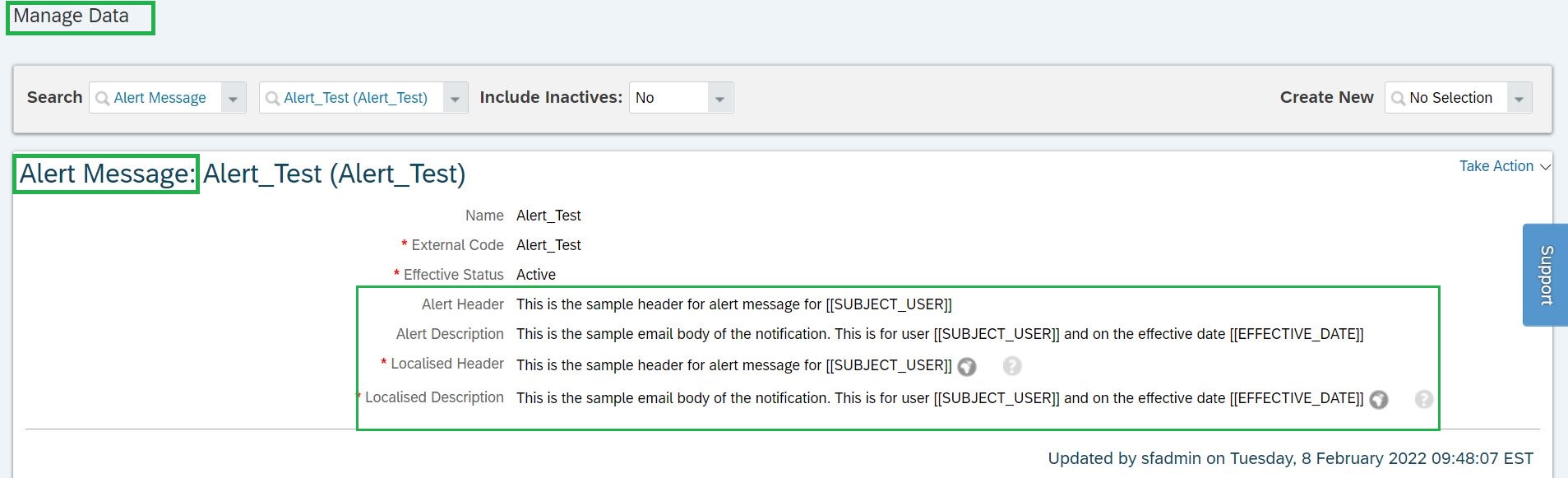Open the Include Inactives dropdown arrow
Screen dimensions: 1568x478
click(x=720, y=99)
